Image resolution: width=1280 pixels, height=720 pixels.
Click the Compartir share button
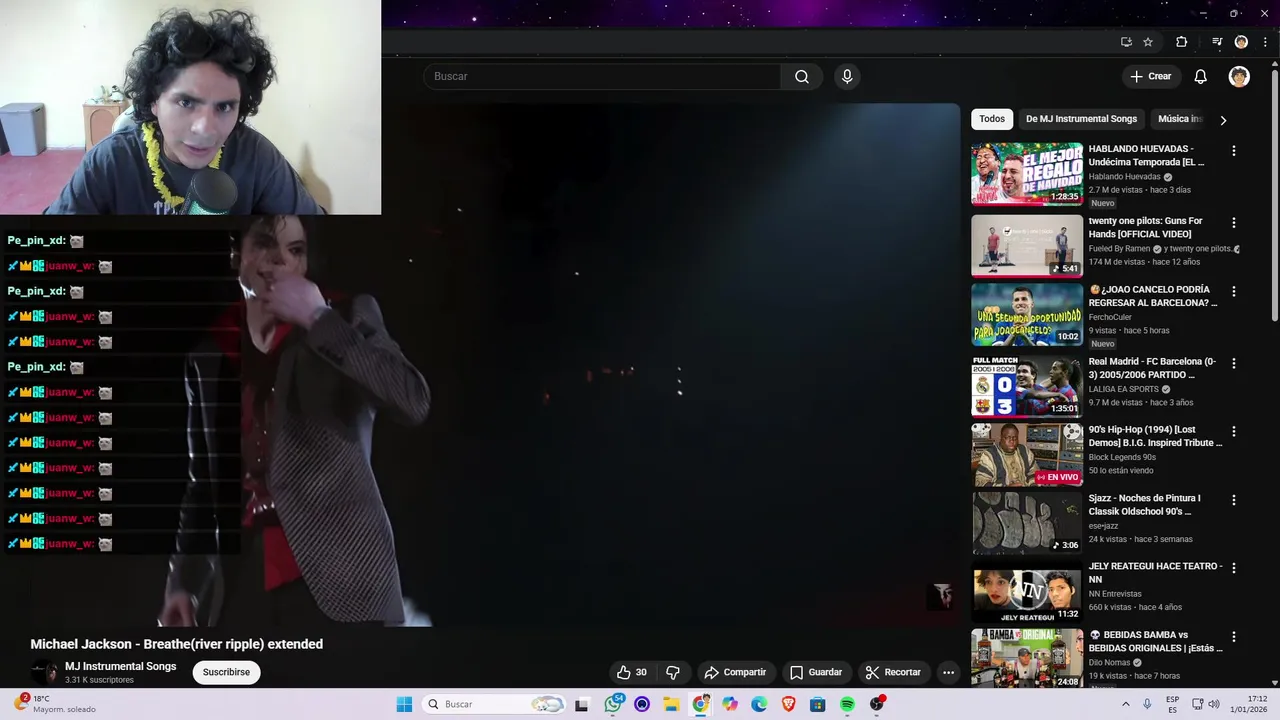[735, 672]
